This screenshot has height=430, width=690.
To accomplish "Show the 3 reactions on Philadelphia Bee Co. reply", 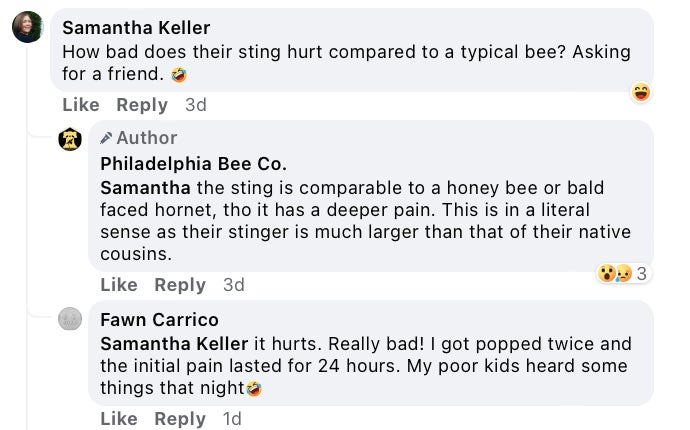I will (x=623, y=273).
